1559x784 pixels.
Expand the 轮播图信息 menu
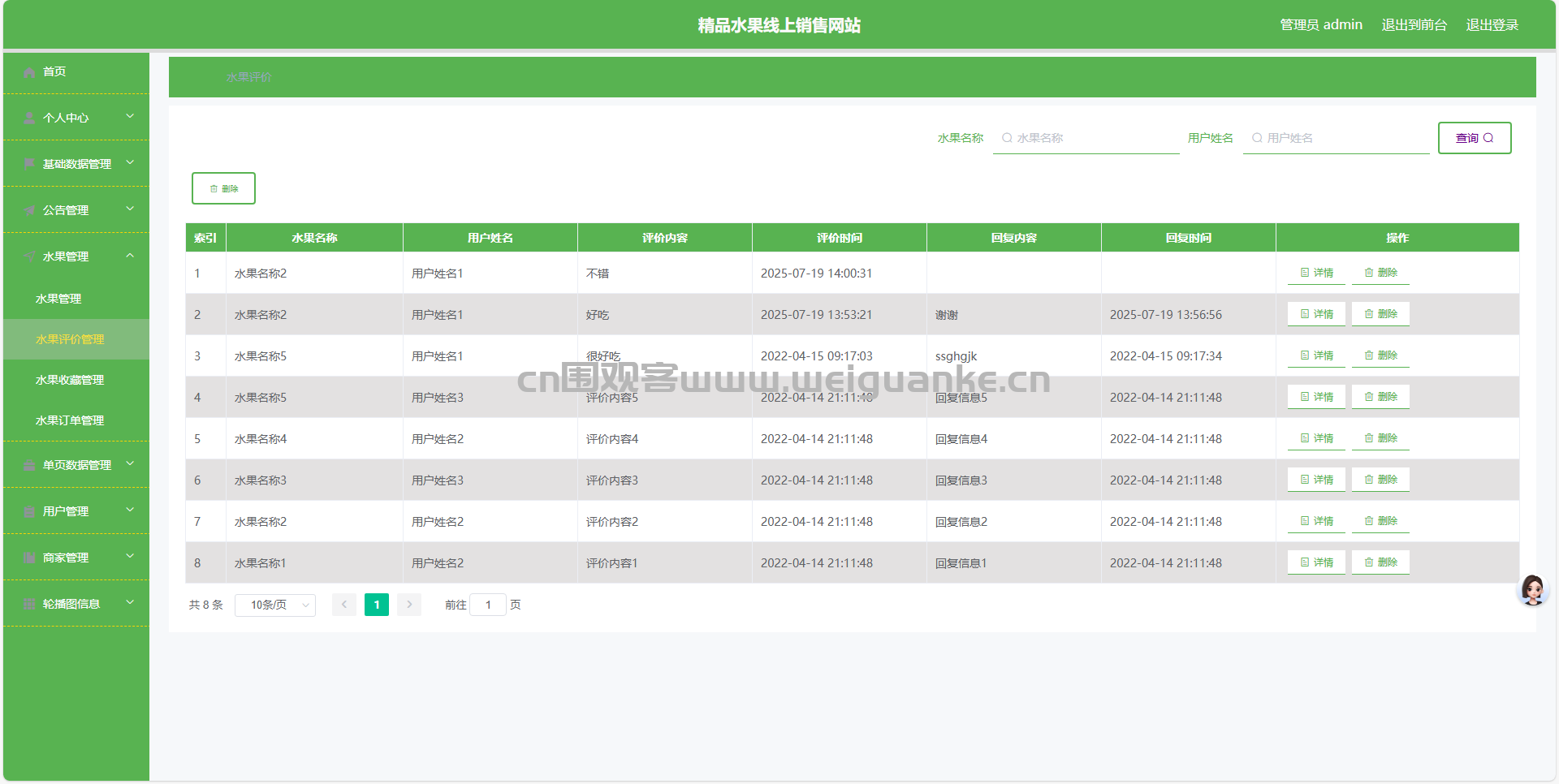[76, 604]
